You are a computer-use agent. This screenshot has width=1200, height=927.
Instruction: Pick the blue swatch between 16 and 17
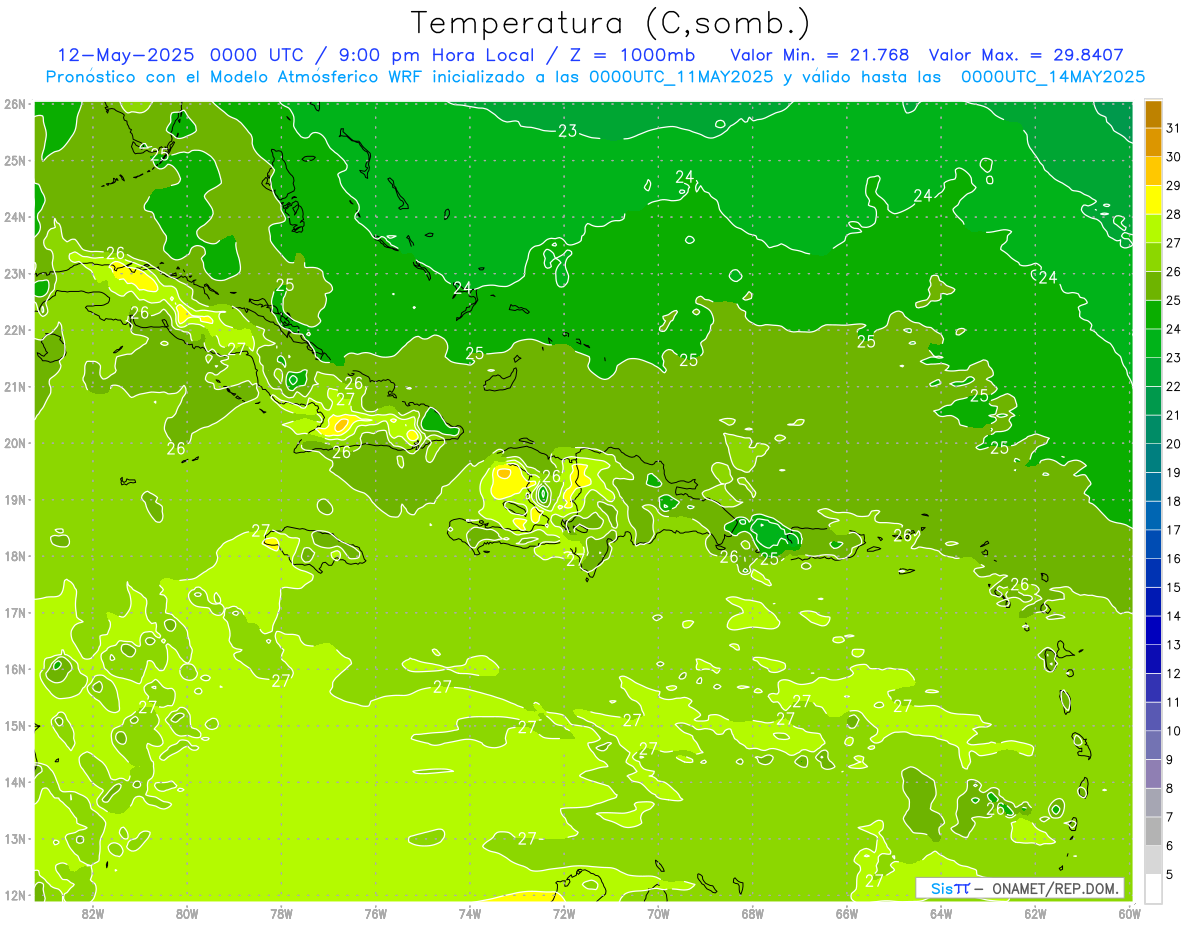point(1153,544)
